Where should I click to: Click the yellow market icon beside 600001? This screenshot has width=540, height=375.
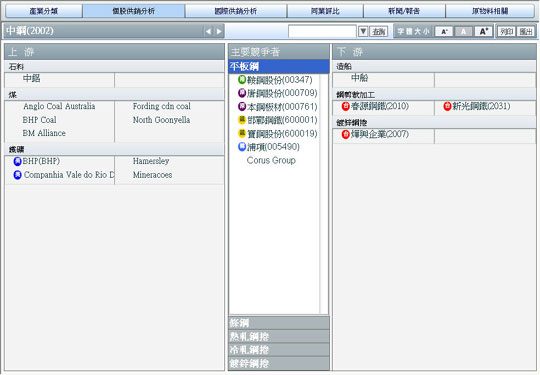(242, 120)
